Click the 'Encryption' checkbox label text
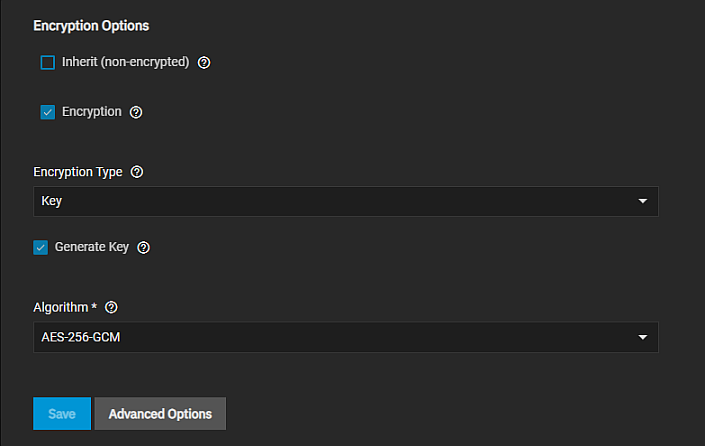The width and height of the screenshot is (705, 446). pos(92,112)
